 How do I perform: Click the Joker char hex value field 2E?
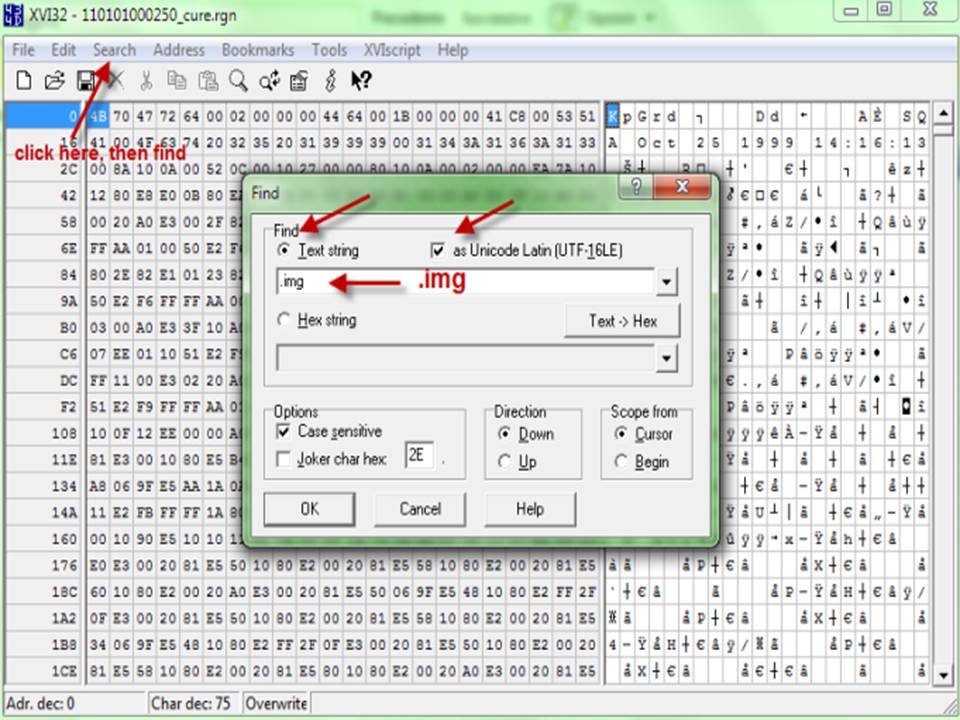click(419, 455)
